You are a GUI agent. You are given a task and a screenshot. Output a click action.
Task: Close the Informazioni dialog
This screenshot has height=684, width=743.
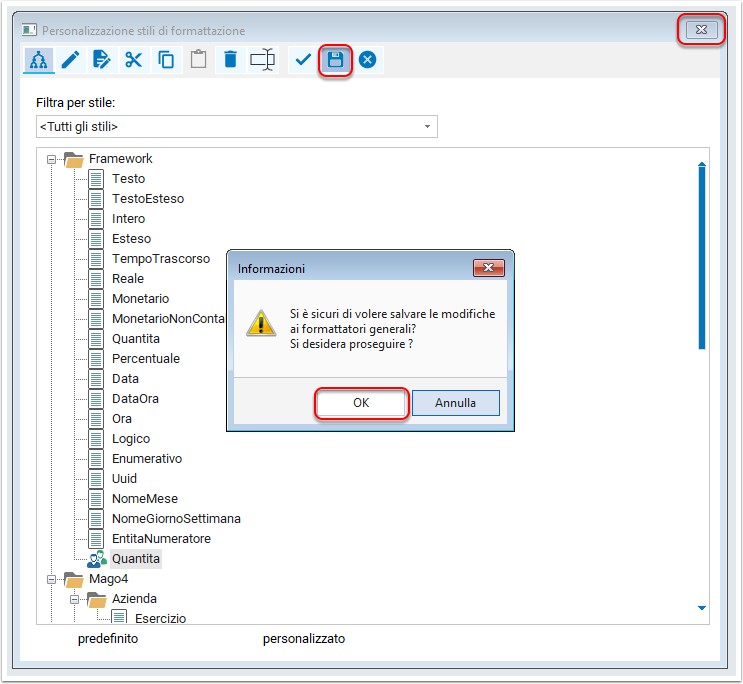coord(489,268)
